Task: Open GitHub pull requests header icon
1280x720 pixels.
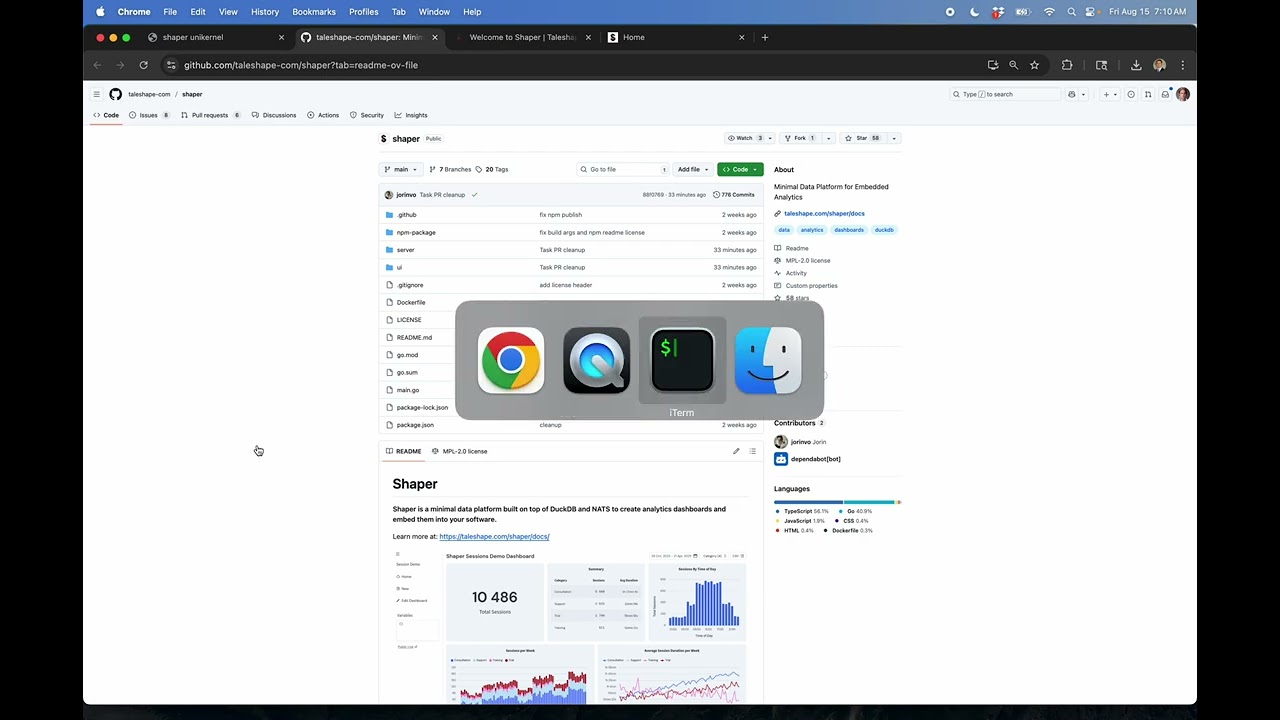Action: click(1148, 94)
